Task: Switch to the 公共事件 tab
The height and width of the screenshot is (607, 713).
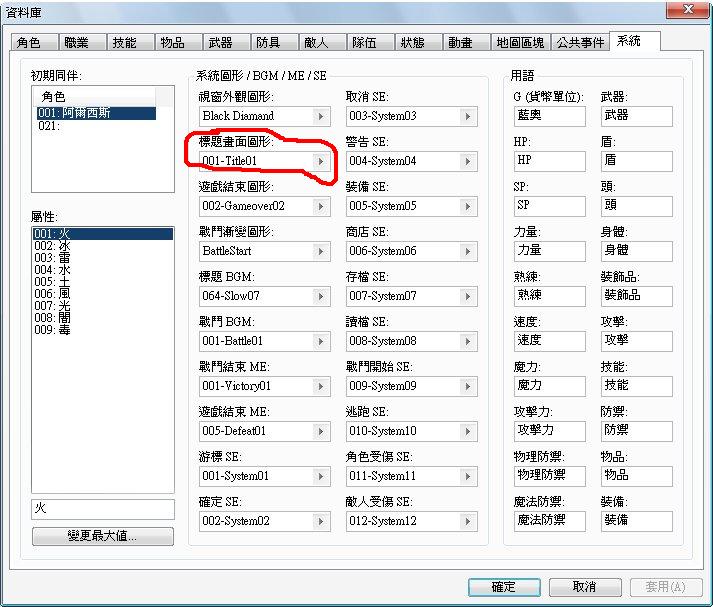Action: [581, 42]
